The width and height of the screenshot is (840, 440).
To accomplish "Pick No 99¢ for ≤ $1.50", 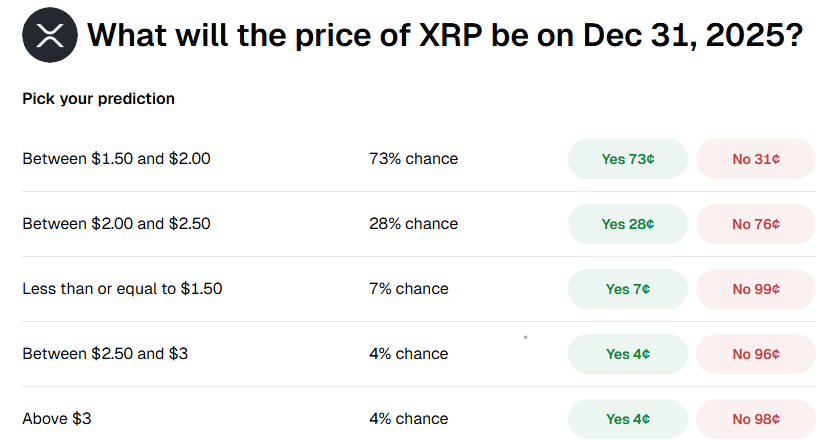I will [x=756, y=289].
